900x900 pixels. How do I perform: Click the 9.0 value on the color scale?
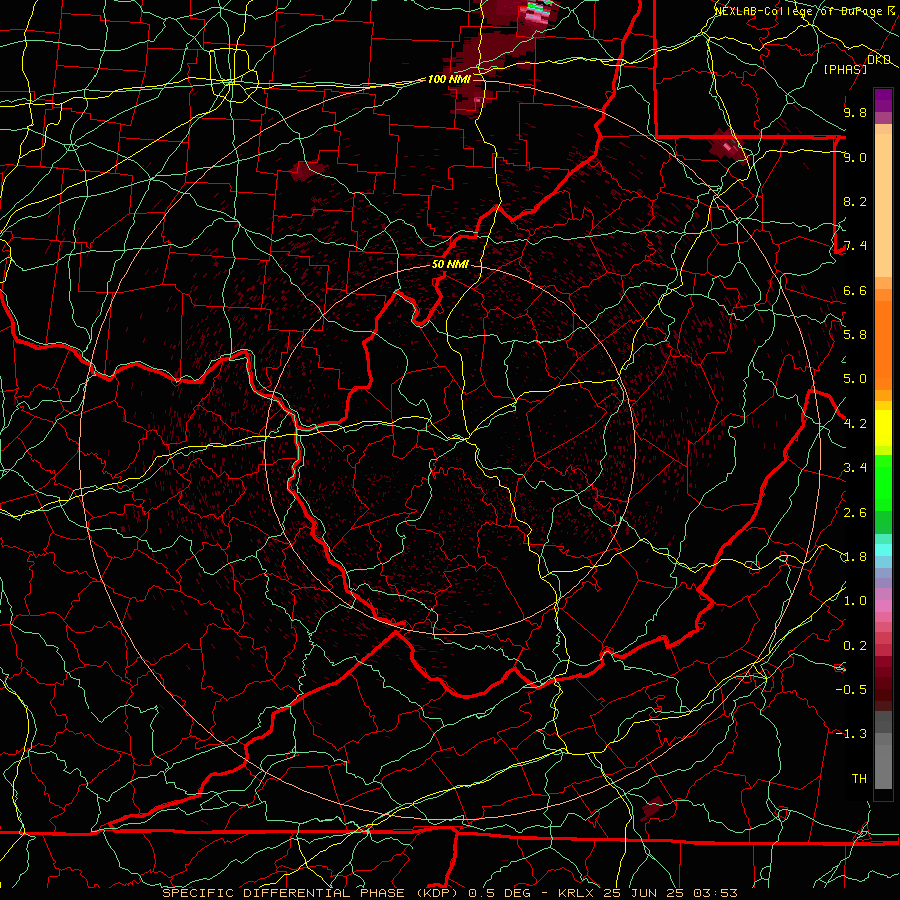855,157
